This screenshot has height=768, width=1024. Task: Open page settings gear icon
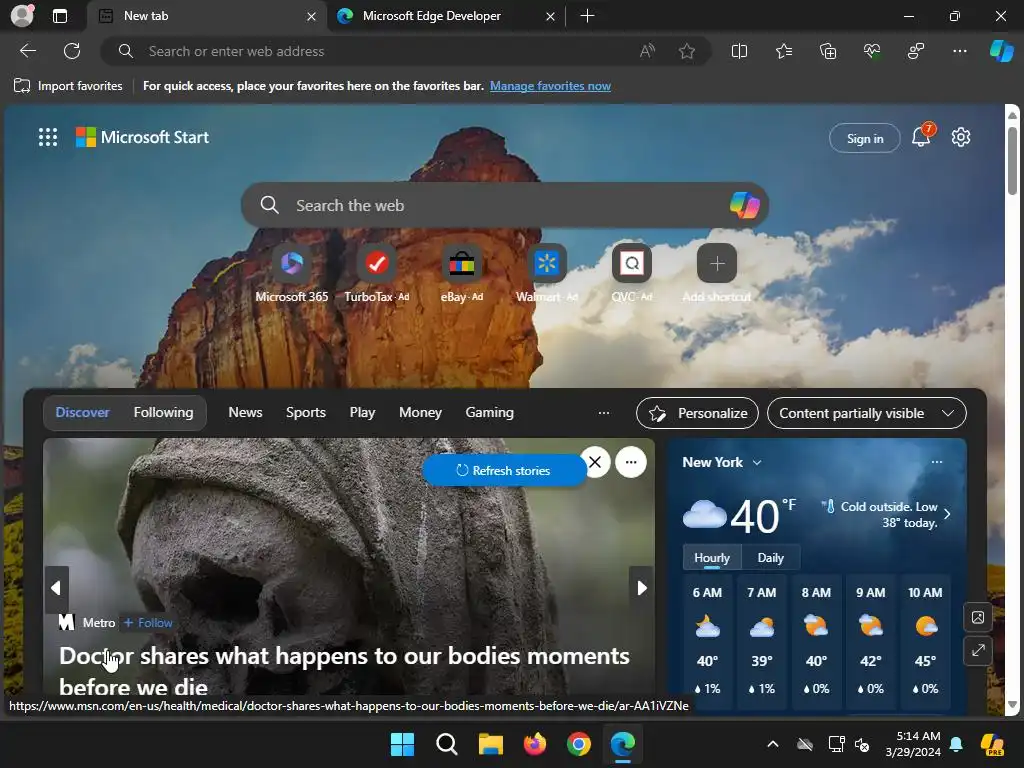[961, 137]
